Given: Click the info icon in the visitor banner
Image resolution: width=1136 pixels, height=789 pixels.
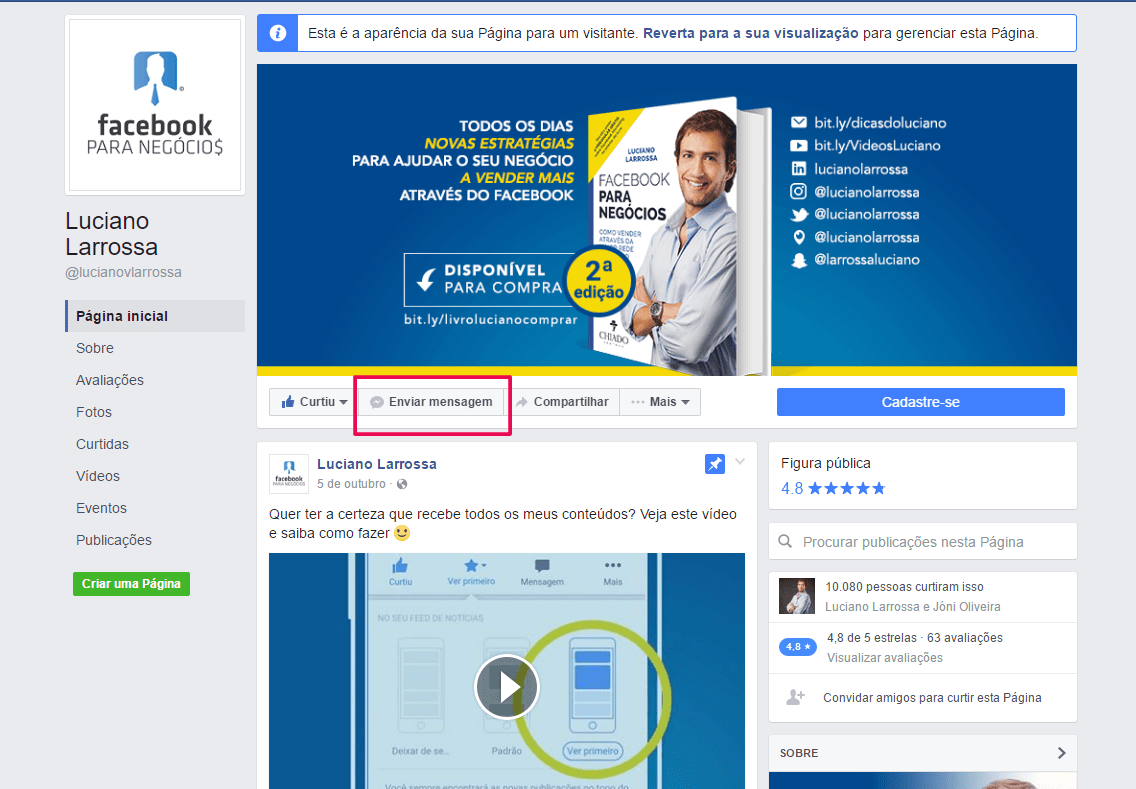Looking at the screenshot, I should 277,33.
